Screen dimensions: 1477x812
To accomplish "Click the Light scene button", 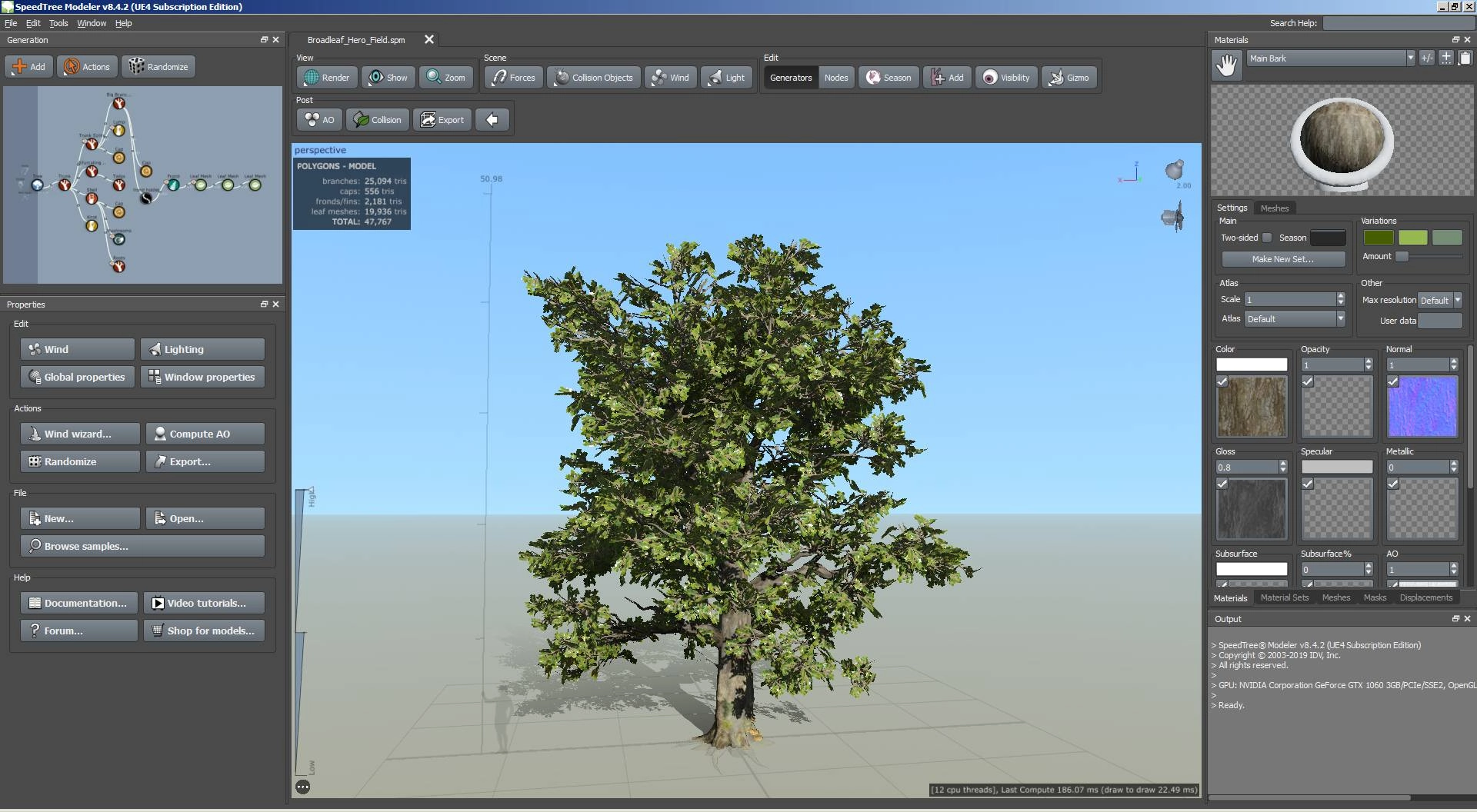I will point(726,78).
